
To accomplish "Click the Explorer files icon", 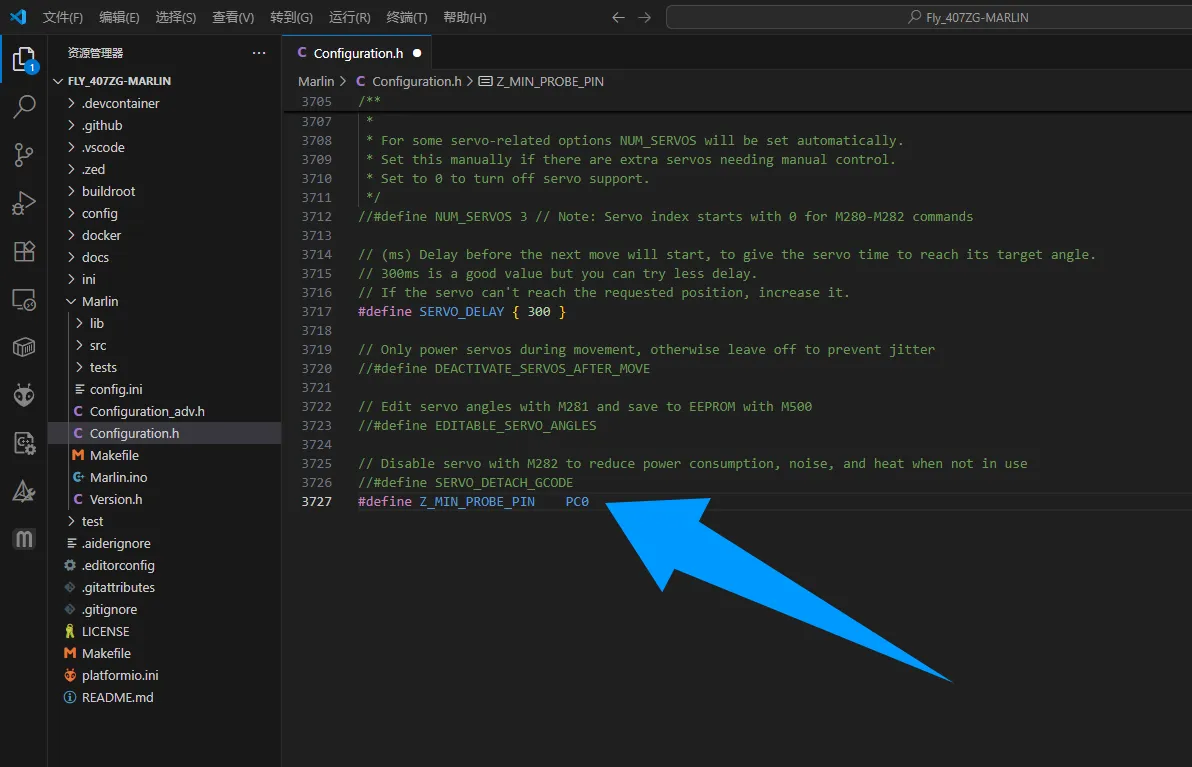I will coord(24,60).
